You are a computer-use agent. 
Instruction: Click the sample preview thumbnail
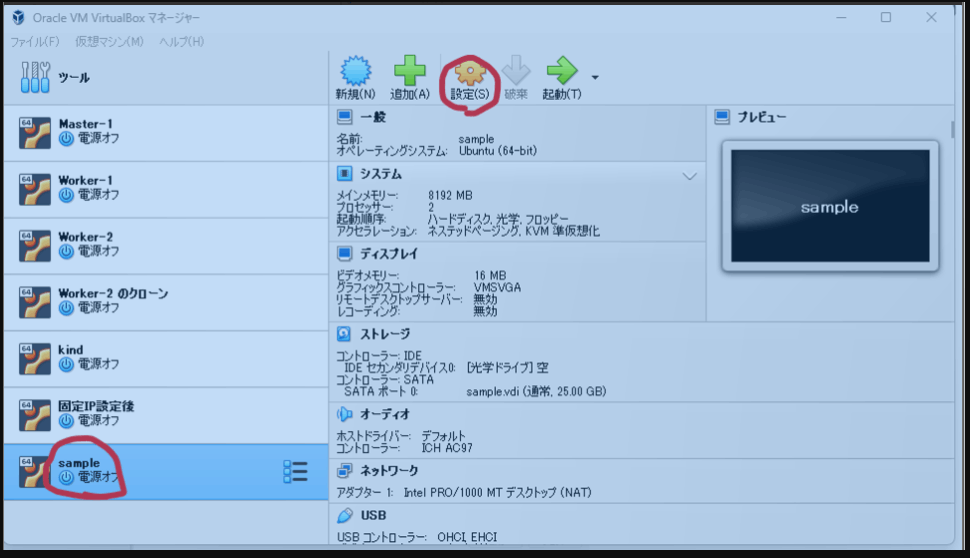pos(830,206)
